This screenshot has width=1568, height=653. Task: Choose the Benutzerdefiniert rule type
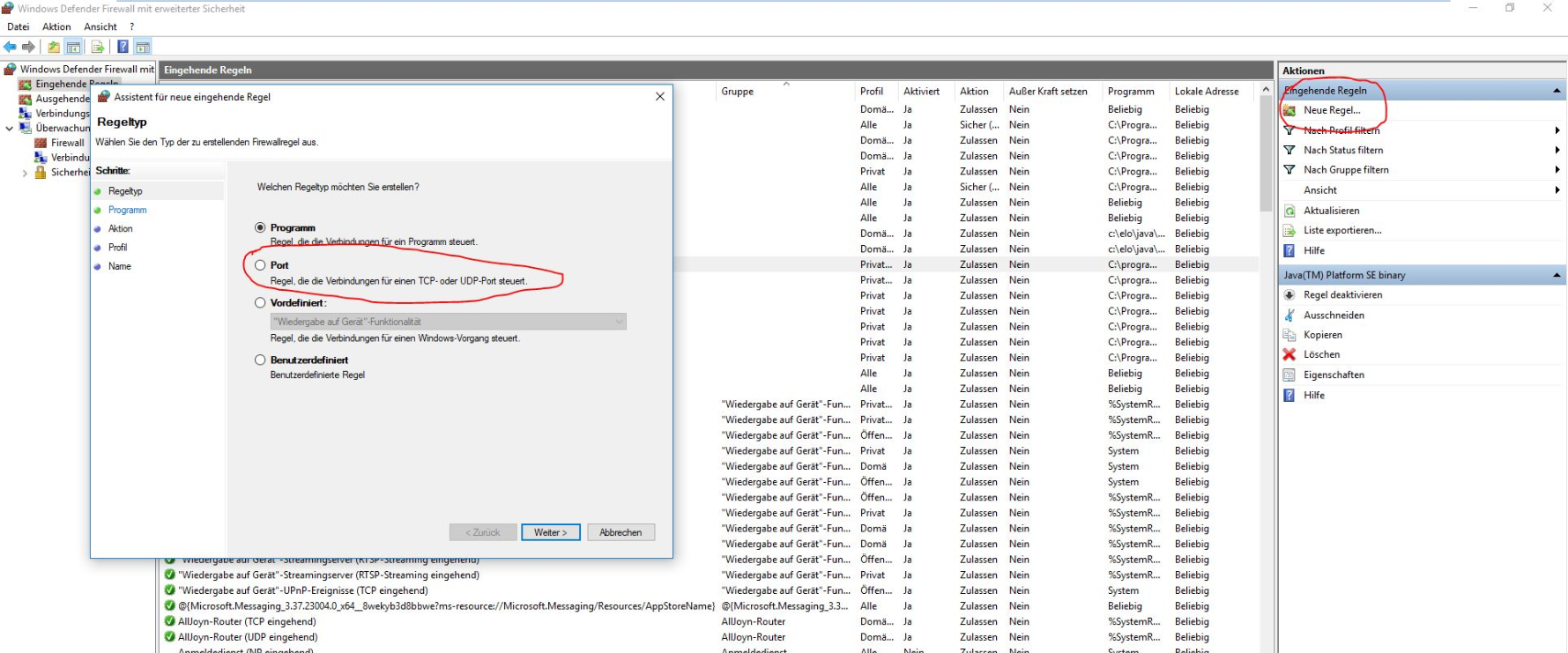tap(260, 360)
